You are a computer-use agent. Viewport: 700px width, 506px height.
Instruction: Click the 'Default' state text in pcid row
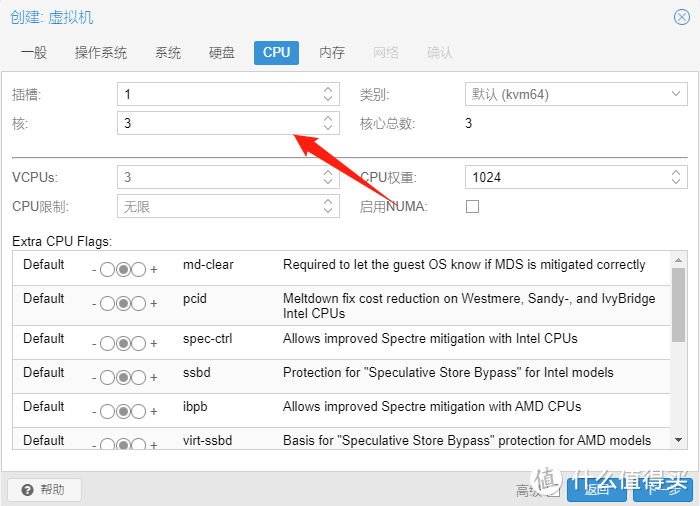43,298
